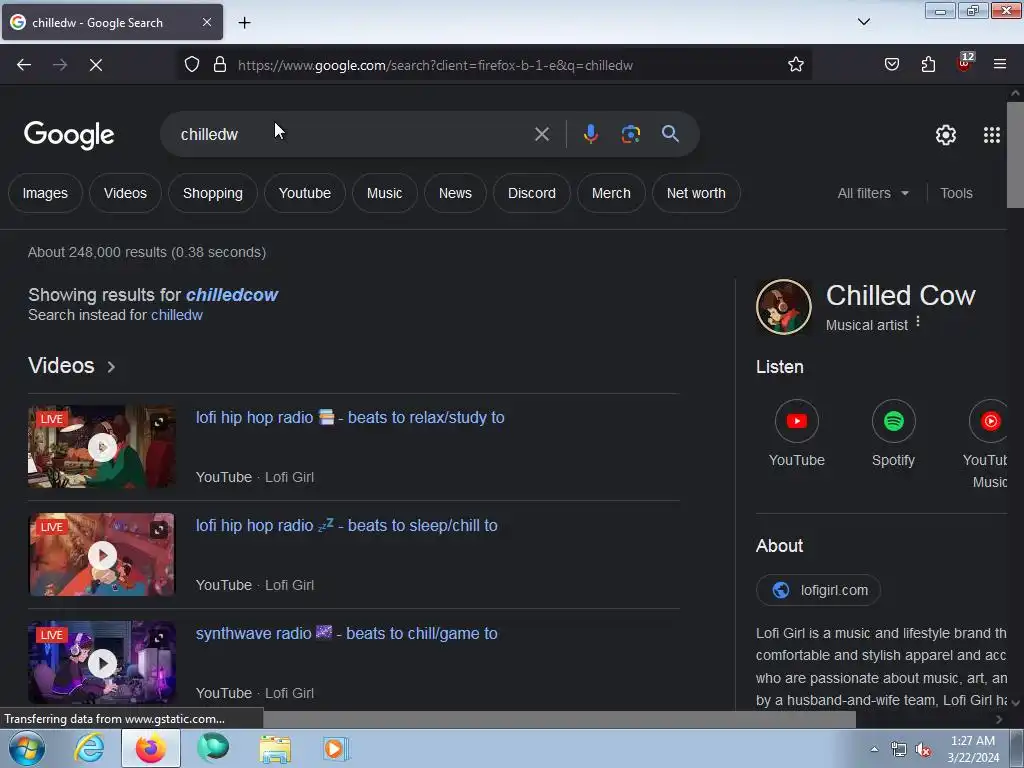Open Windows Start menu
The width and height of the screenshot is (1024, 768).
point(27,748)
